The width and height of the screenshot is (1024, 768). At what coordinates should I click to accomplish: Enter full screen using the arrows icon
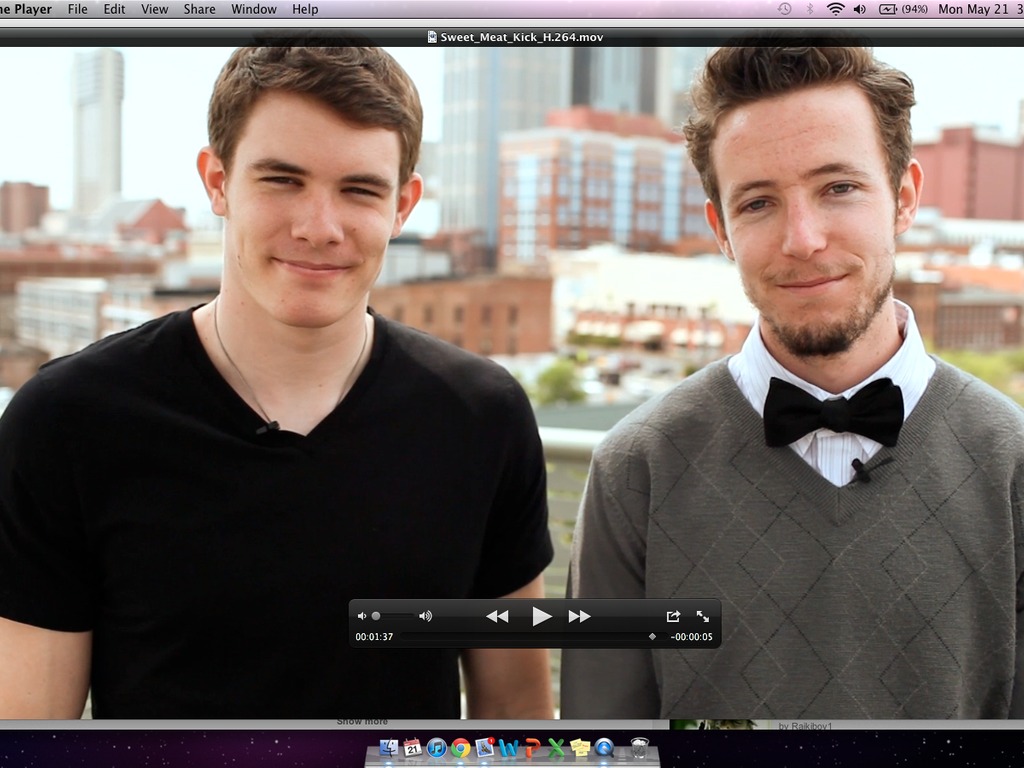pos(703,616)
